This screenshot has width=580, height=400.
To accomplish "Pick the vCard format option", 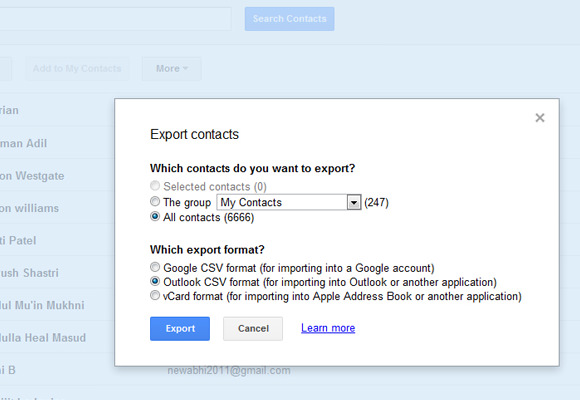I will pyautogui.click(x=155, y=295).
